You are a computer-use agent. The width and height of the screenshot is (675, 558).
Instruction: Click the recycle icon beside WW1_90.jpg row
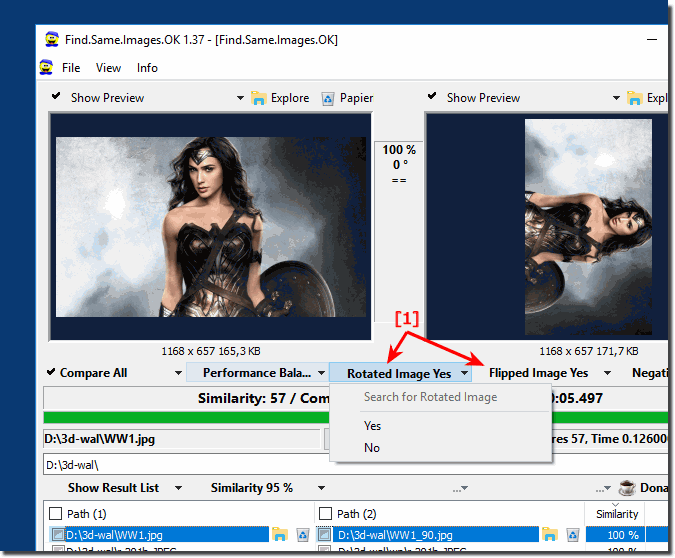(573, 535)
